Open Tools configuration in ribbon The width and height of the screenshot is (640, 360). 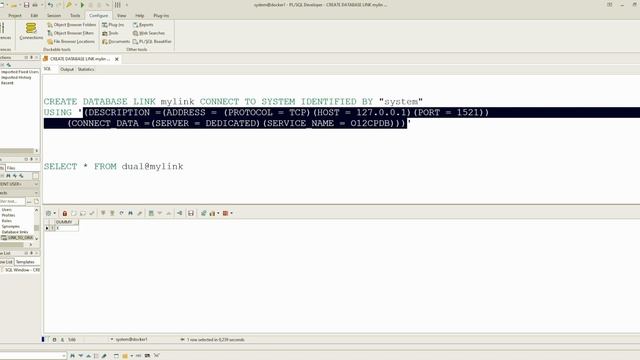pos(110,33)
